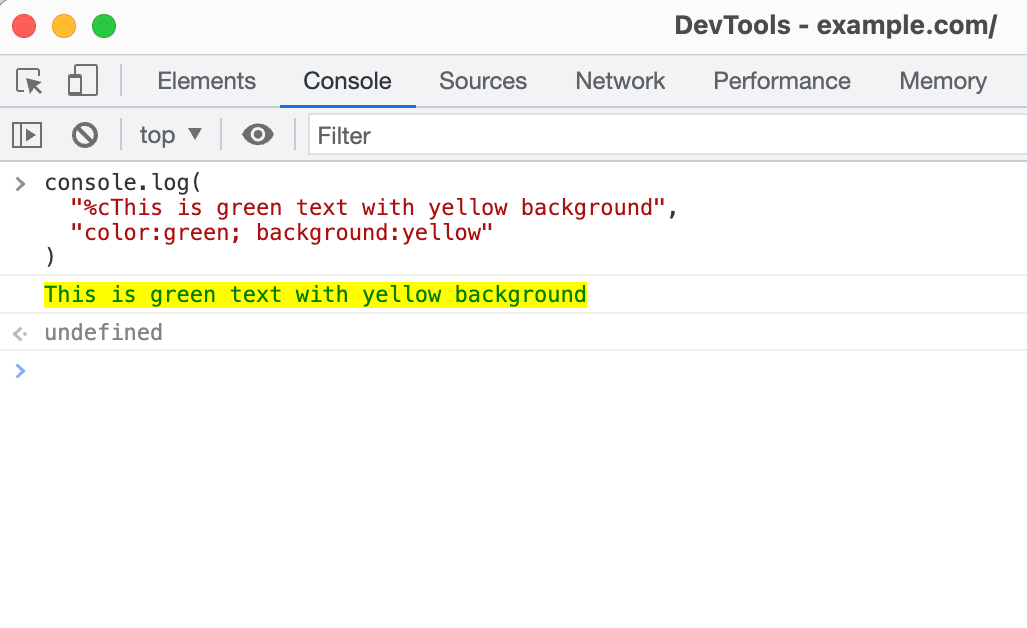The image size is (1027, 628).
Task: Select the Console tab
Action: tap(347, 81)
